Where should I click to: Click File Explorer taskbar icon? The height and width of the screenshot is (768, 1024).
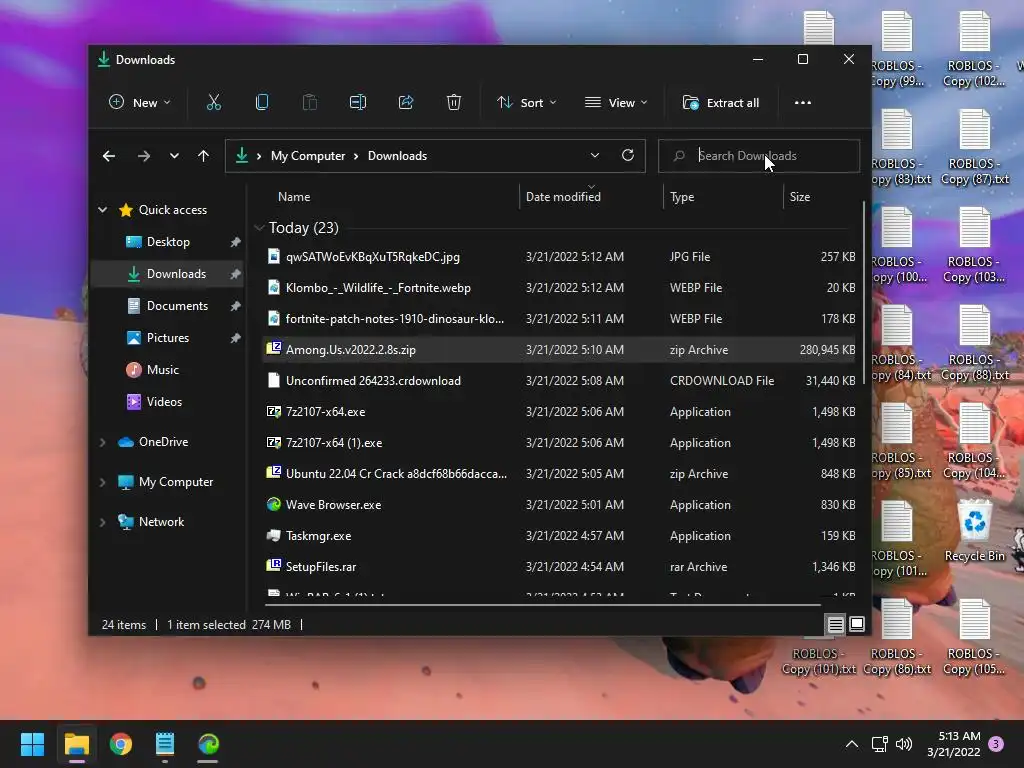[76, 744]
